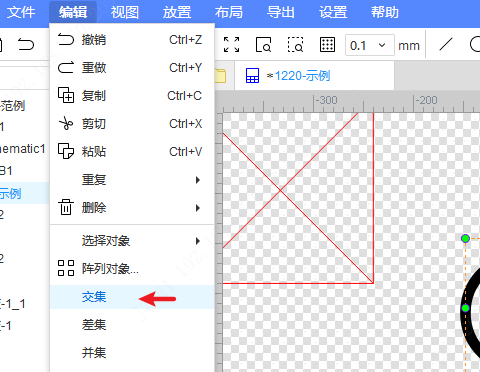
Task: Click the undo arrow icon beside 撤销
Action: pyautogui.click(x=66, y=39)
